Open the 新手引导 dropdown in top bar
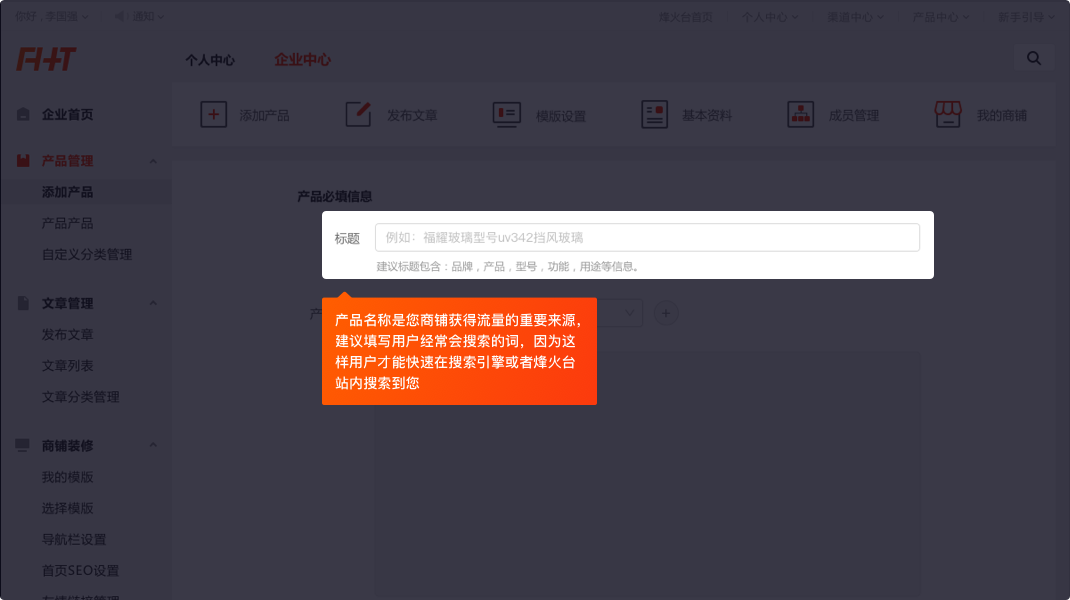Viewport: 1070px width, 600px height. [x=1025, y=17]
